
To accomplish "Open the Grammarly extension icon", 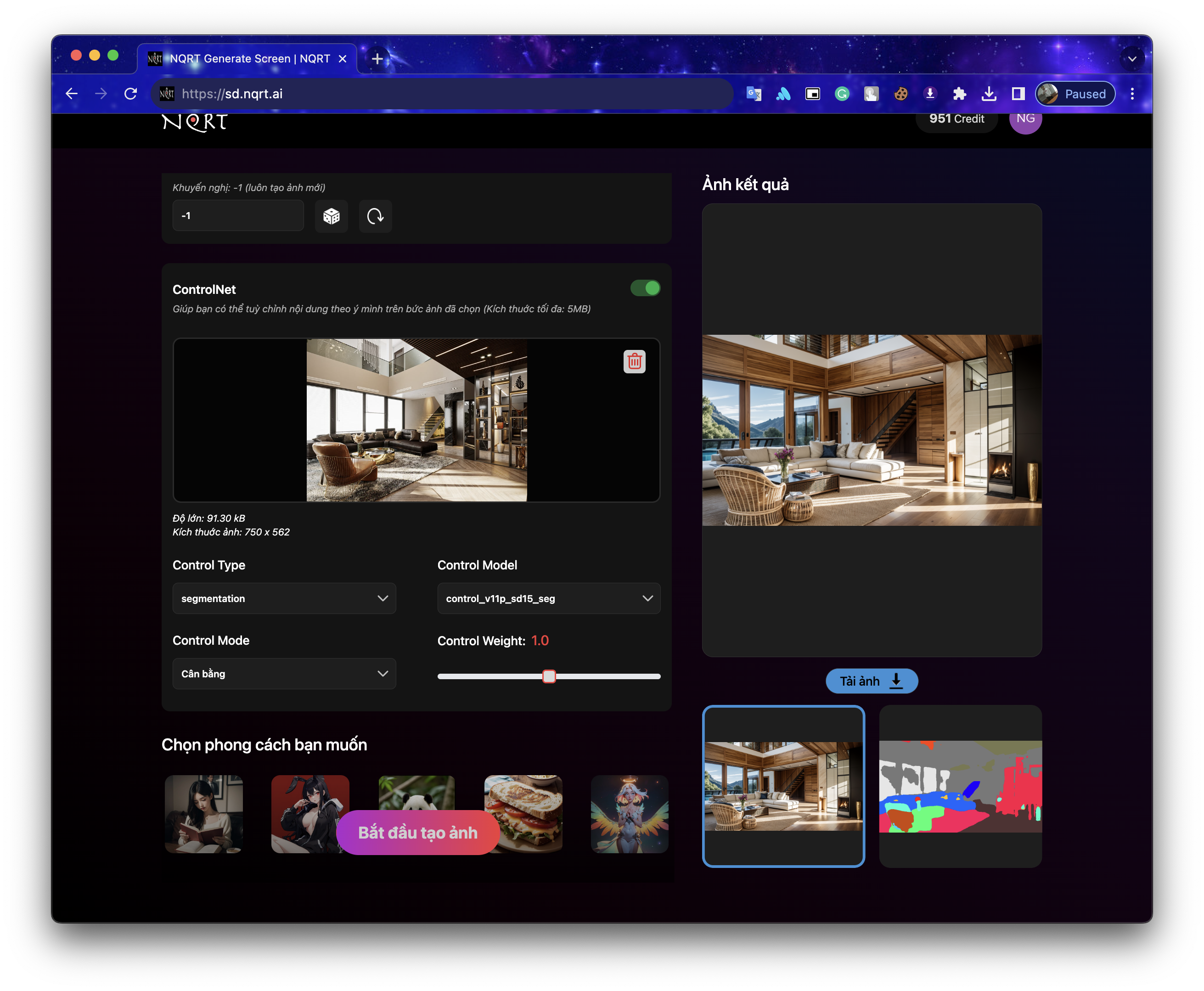I will tap(842, 94).
